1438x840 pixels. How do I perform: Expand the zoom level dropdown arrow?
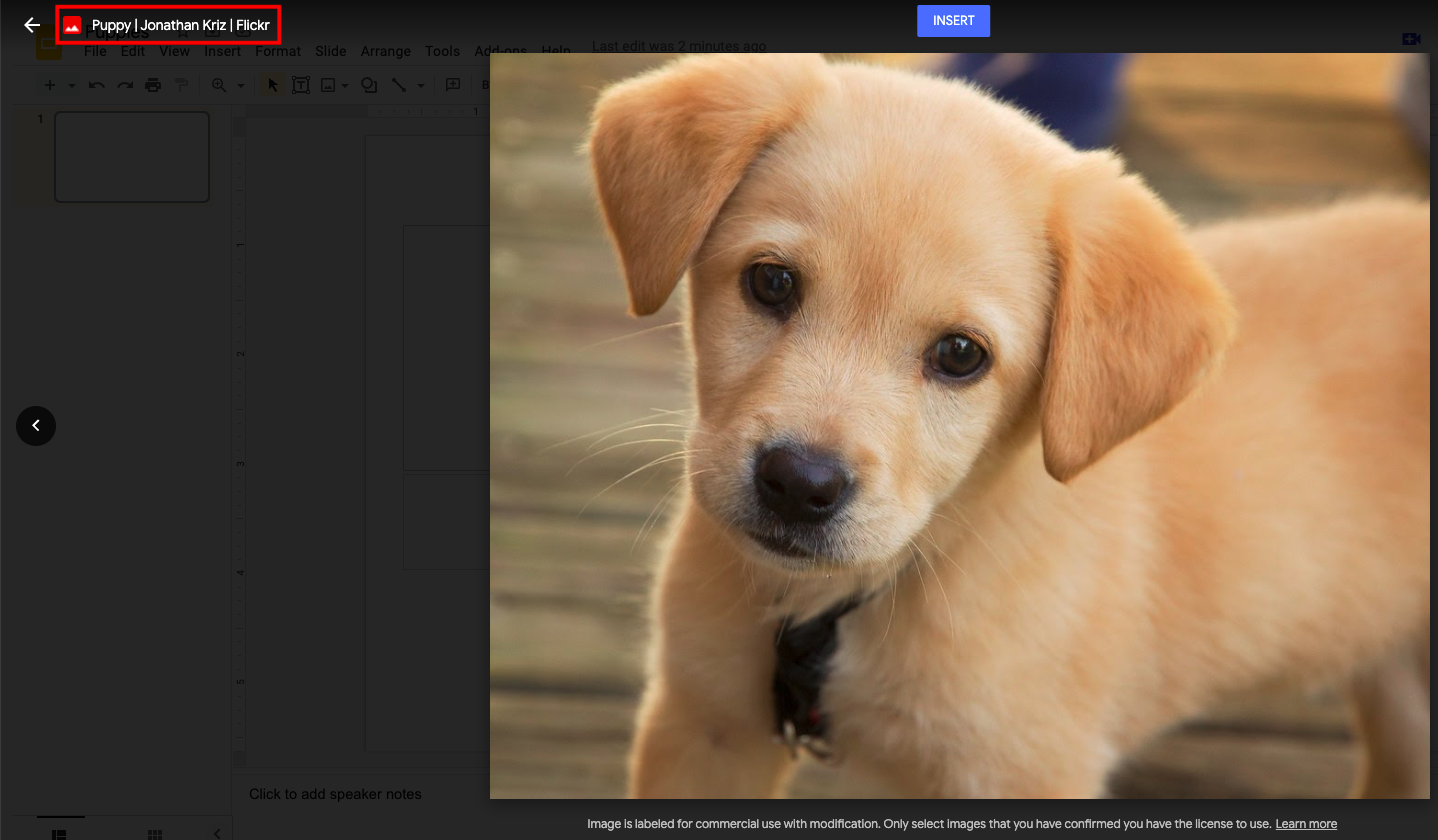click(241, 86)
